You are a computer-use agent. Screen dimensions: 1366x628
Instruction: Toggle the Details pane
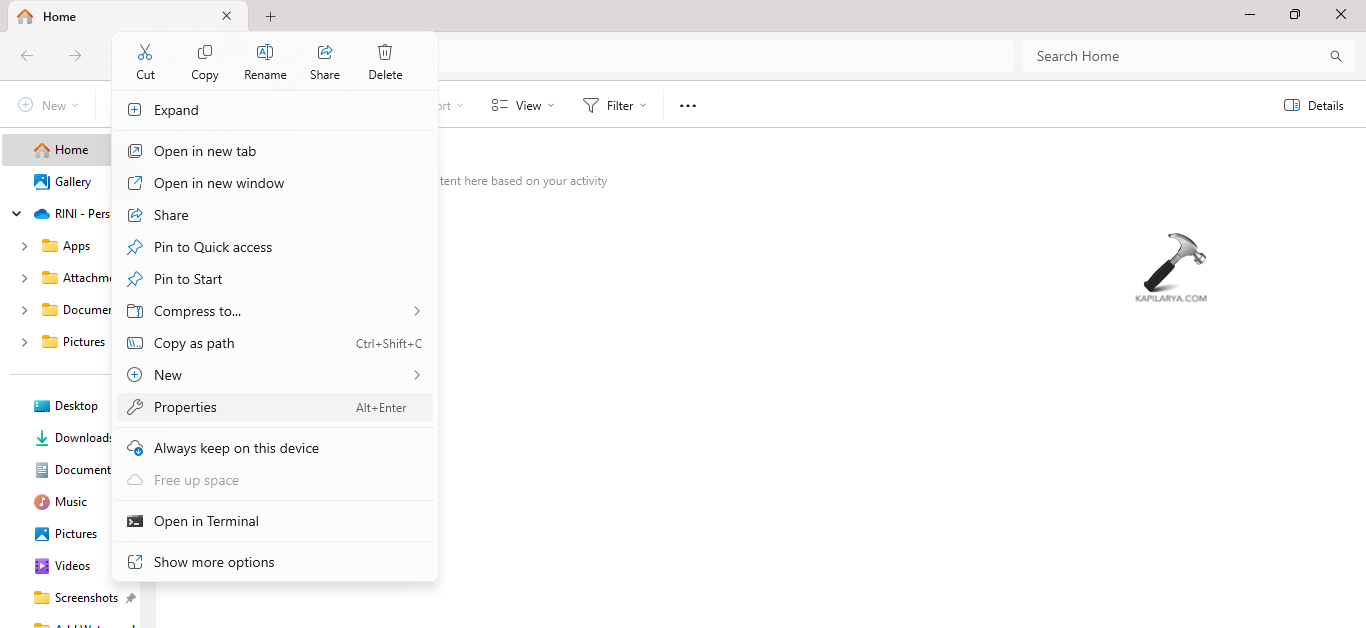tap(1313, 106)
